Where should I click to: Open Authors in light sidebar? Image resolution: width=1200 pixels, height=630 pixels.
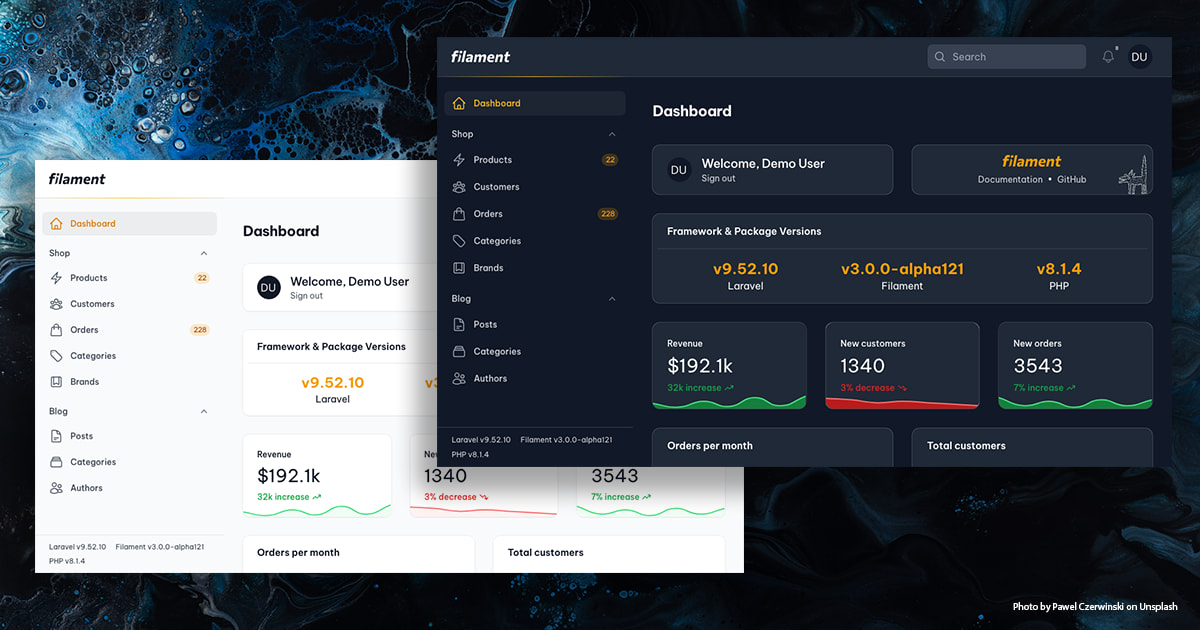click(129, 488)
